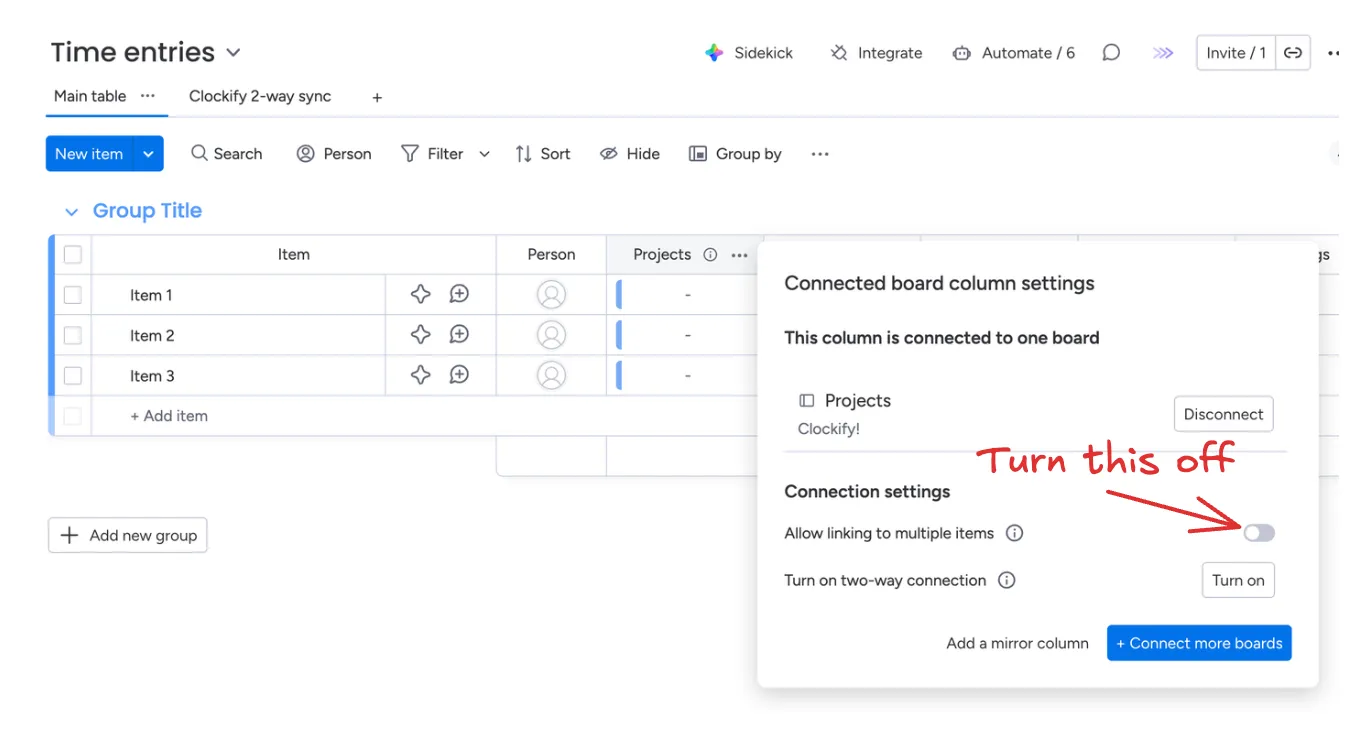Assign a person avatar for Item 3
1358x732 pixels.
pyautogui.click(x=551, y=376)
